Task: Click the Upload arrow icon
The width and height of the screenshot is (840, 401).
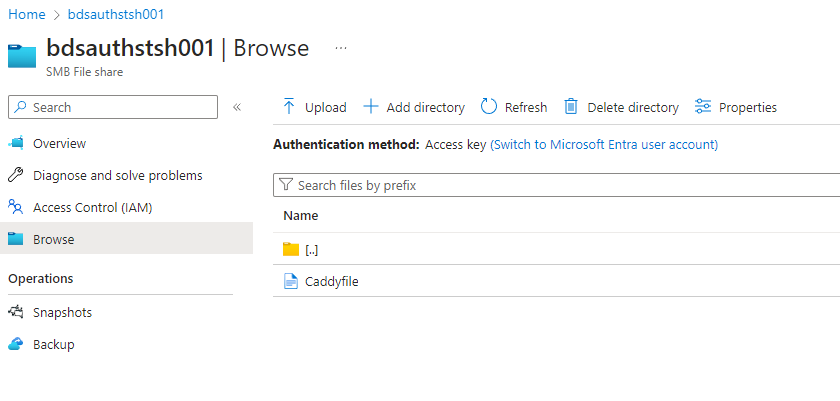Action: point(289,107)
